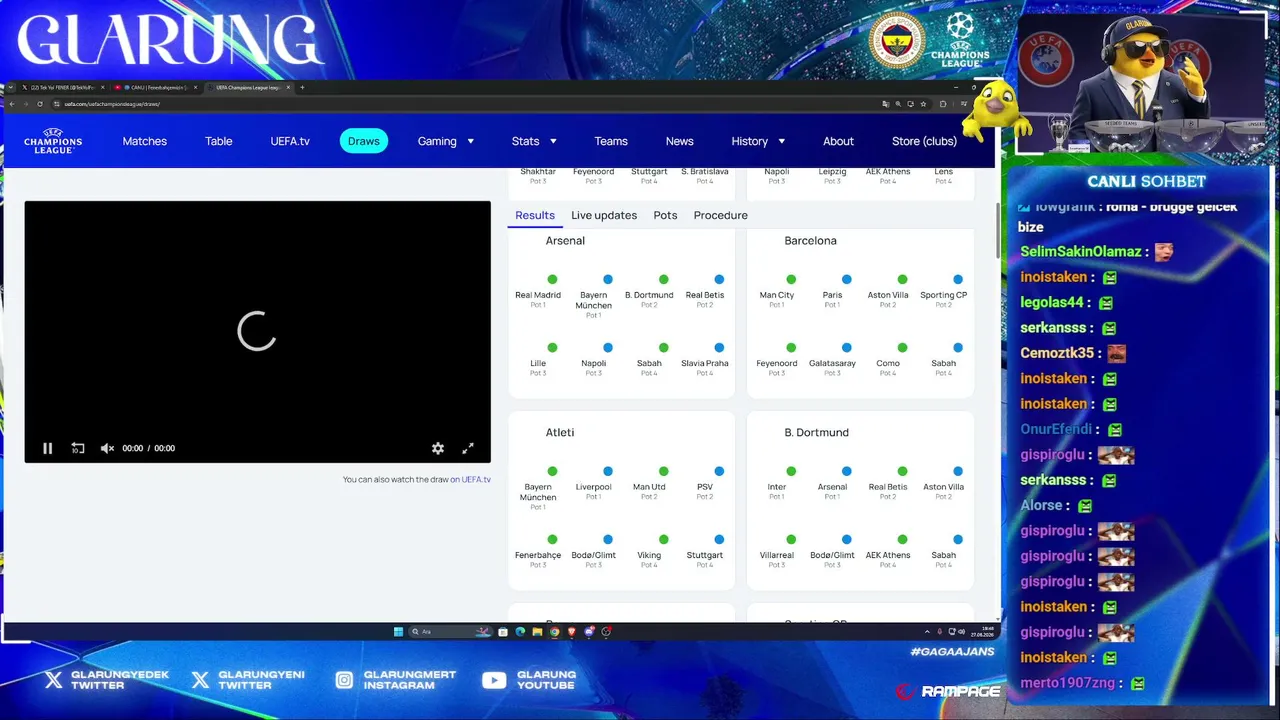Click the Arsenal card heading
The height and width of the screenshot is (720, 1280).
pyautogui.click(x=565, y=241)
